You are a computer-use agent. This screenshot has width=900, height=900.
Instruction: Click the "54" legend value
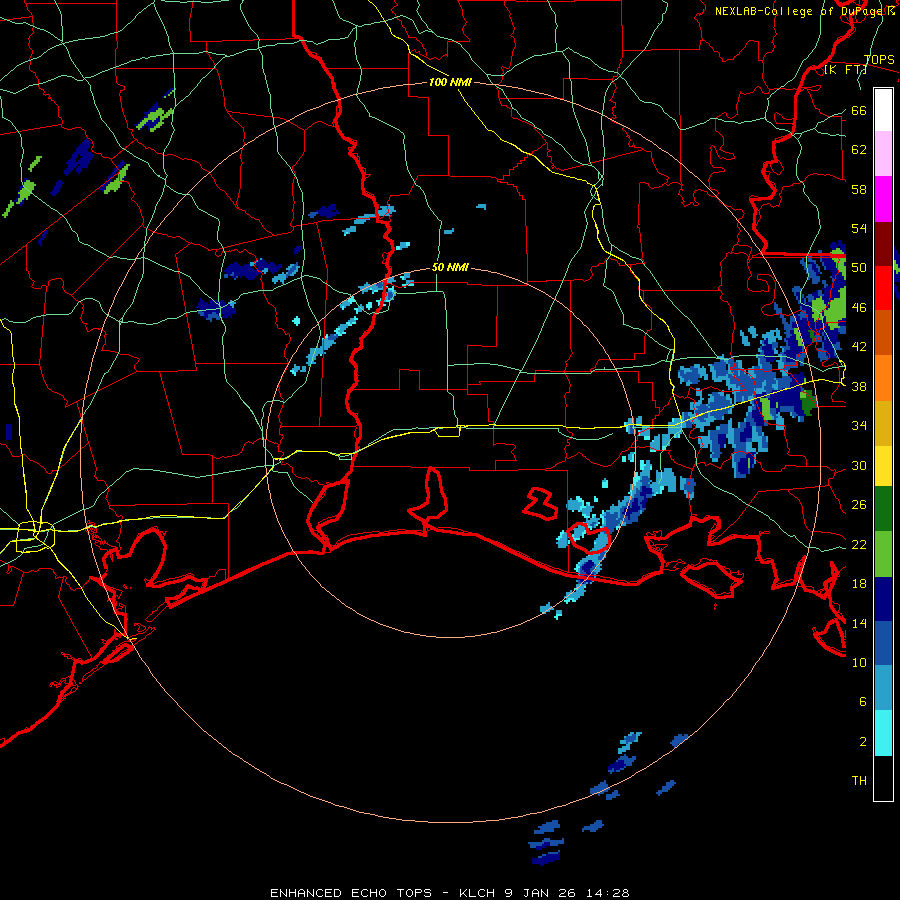point(859,228)
